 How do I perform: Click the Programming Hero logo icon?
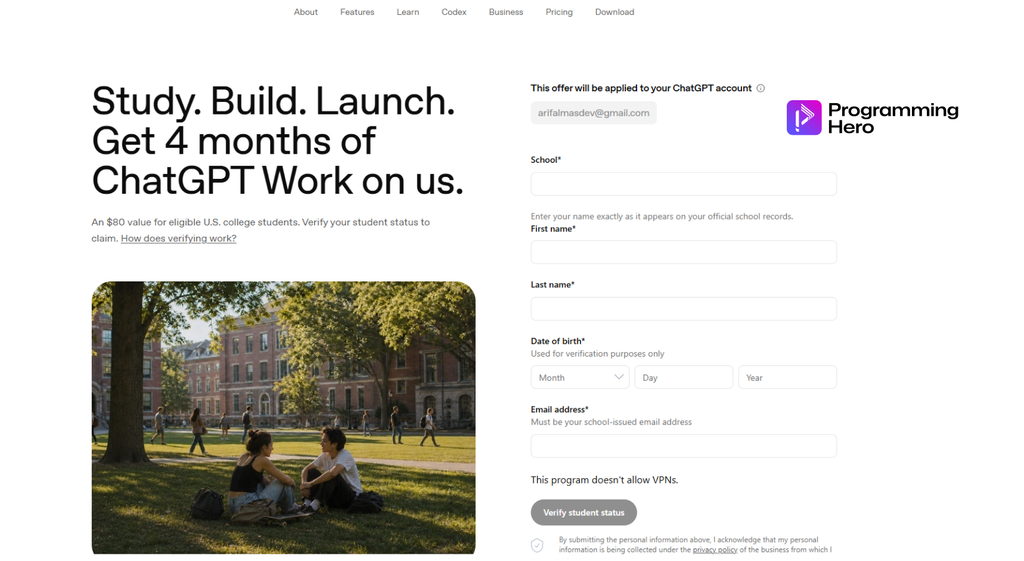tap(804, 118)
